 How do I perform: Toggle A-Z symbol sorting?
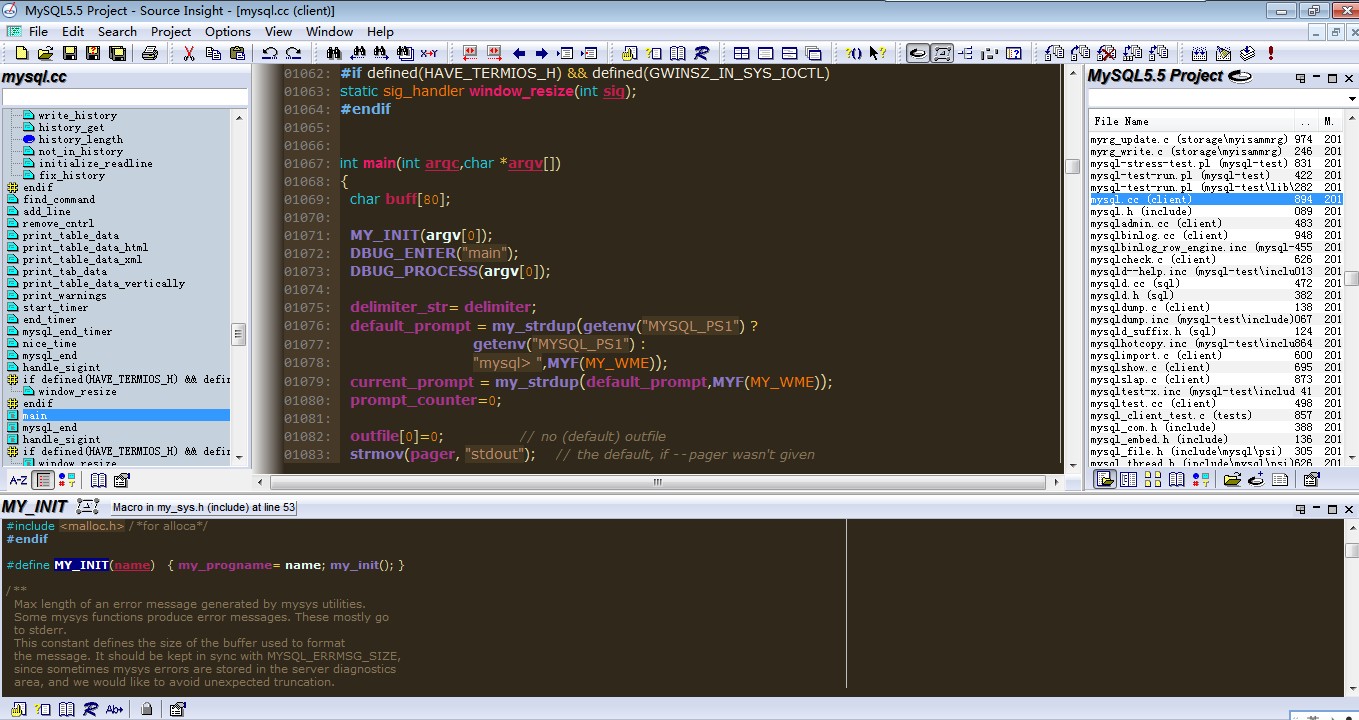click(x=18, y=480)
